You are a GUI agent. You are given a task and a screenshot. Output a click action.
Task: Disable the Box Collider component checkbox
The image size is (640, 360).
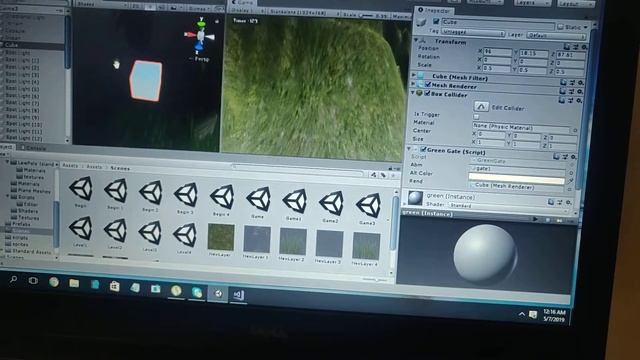click(427, 93)
